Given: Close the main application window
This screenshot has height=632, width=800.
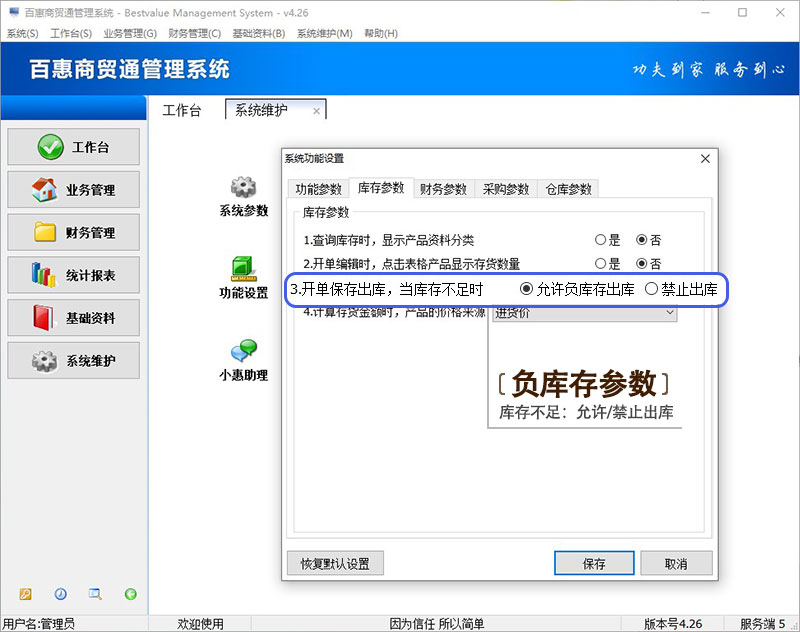Looking at the screenshot, I should coord(780,12).
